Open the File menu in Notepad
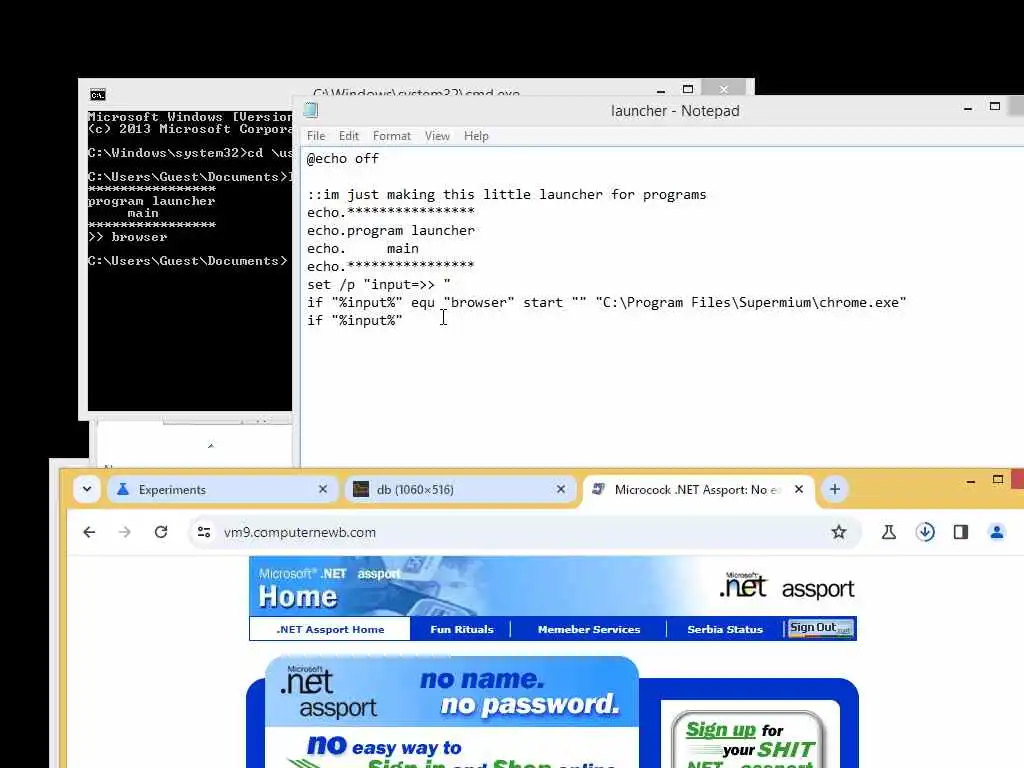This screenshot has height=768, width=1024. 316,136
